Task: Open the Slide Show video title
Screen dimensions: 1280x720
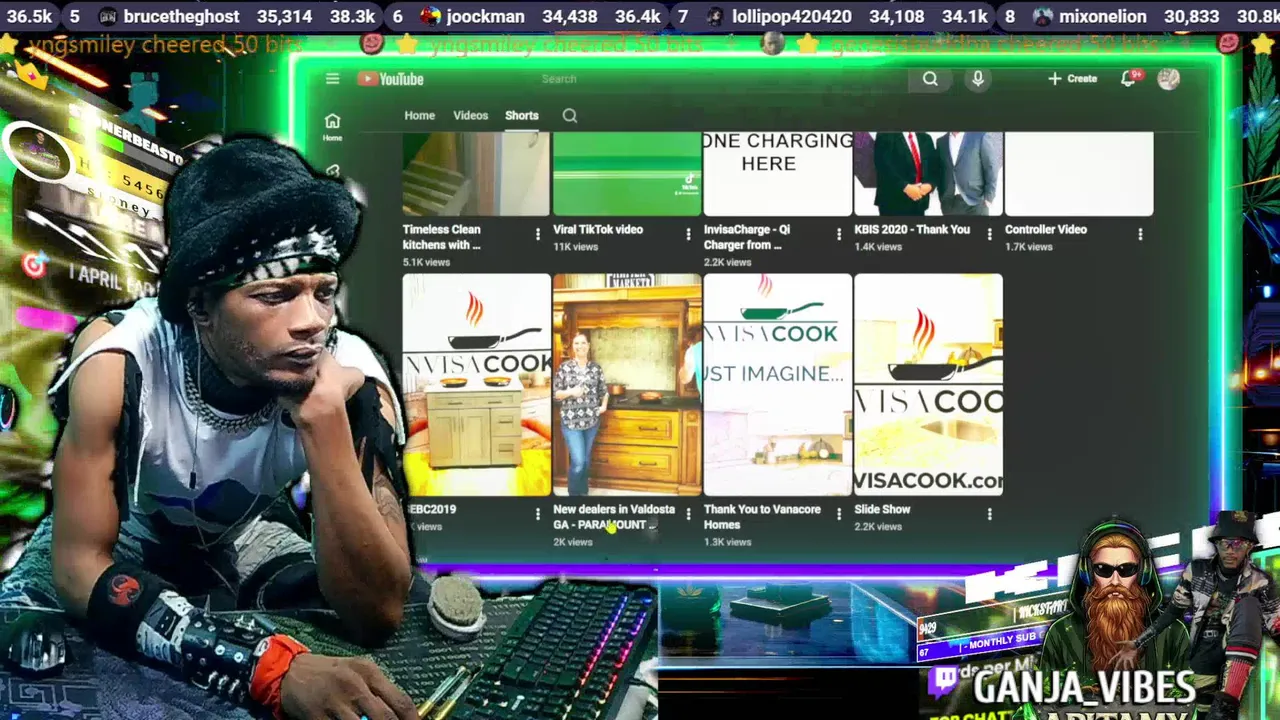Action: 882,509
